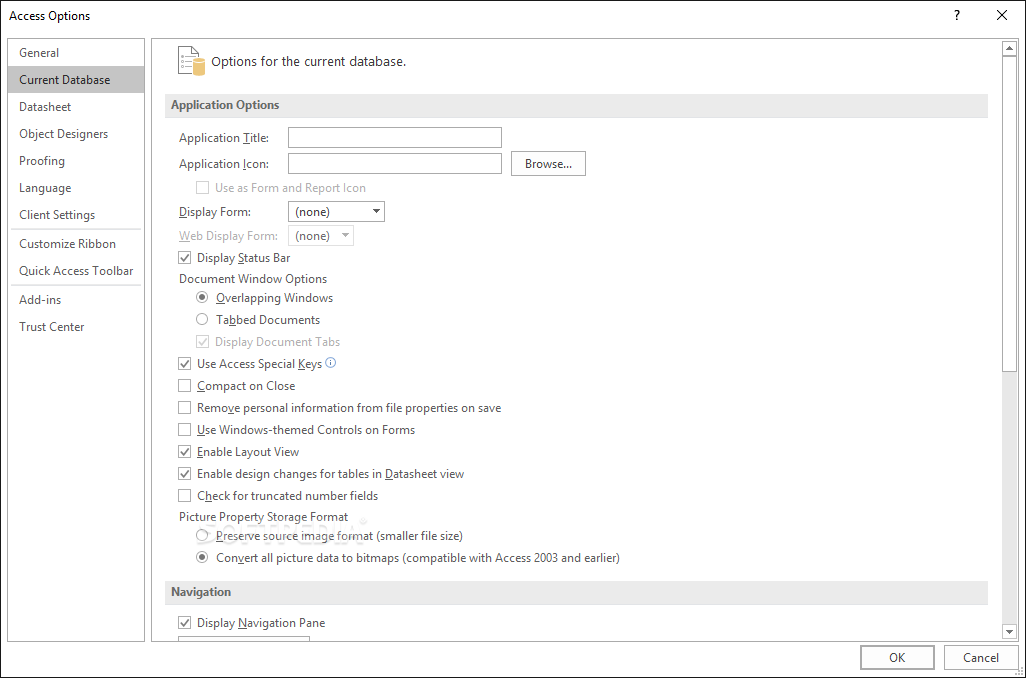Viewport: 1026px width, 678px height.
Task: Click the Browse button for Application Icon
Action: pos(548,164)
